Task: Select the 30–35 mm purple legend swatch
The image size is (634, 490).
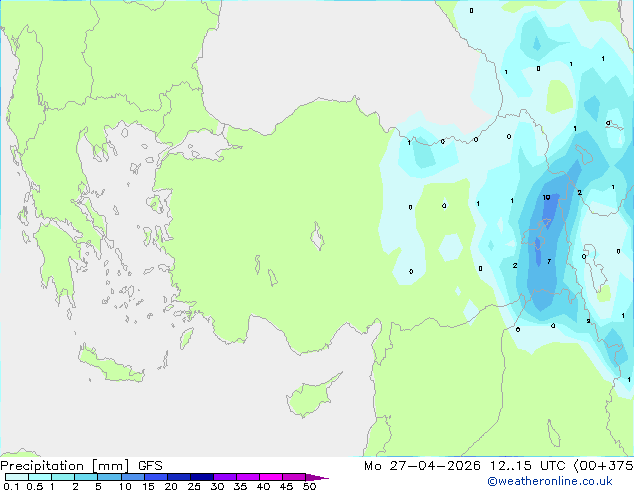Action: tap(225, 477)
